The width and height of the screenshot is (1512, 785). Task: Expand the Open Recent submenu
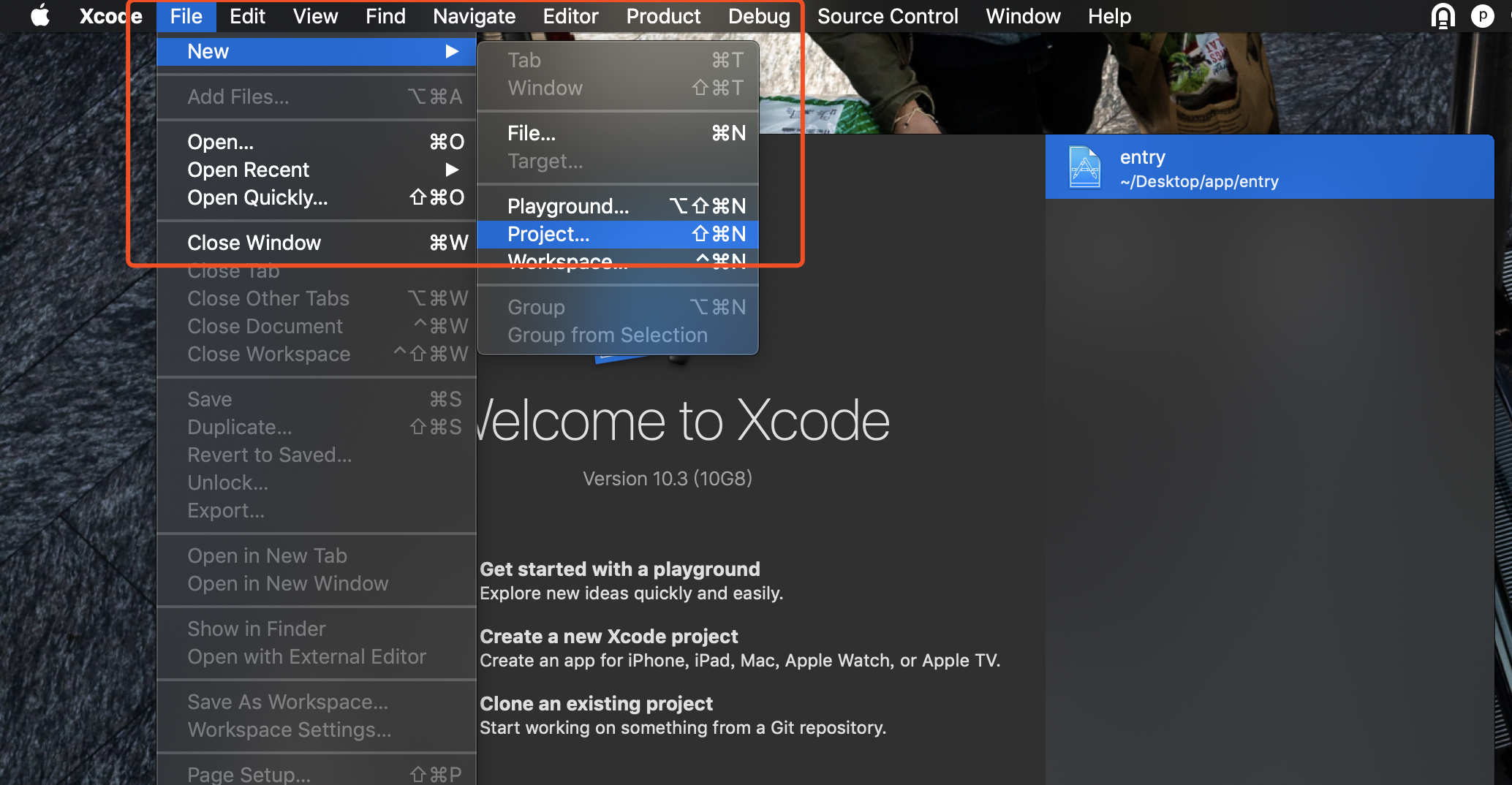tap(317, 170)
